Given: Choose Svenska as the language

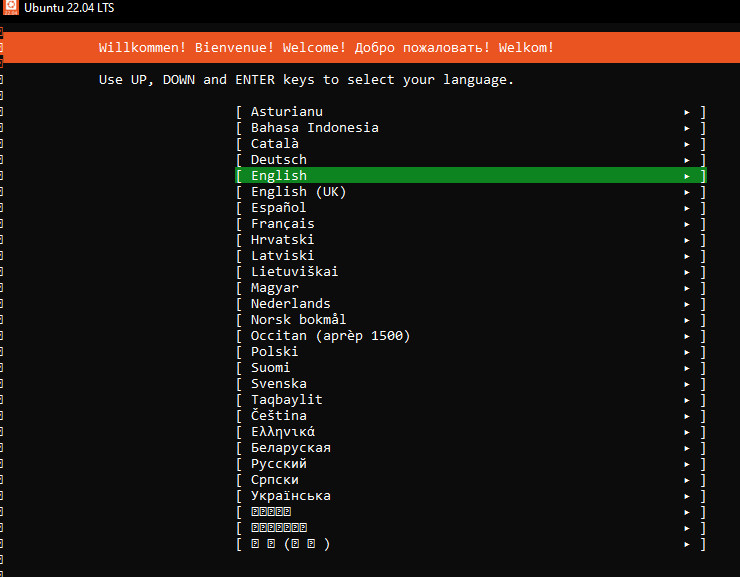Looking at the screenshot, I should click(279, 384).
